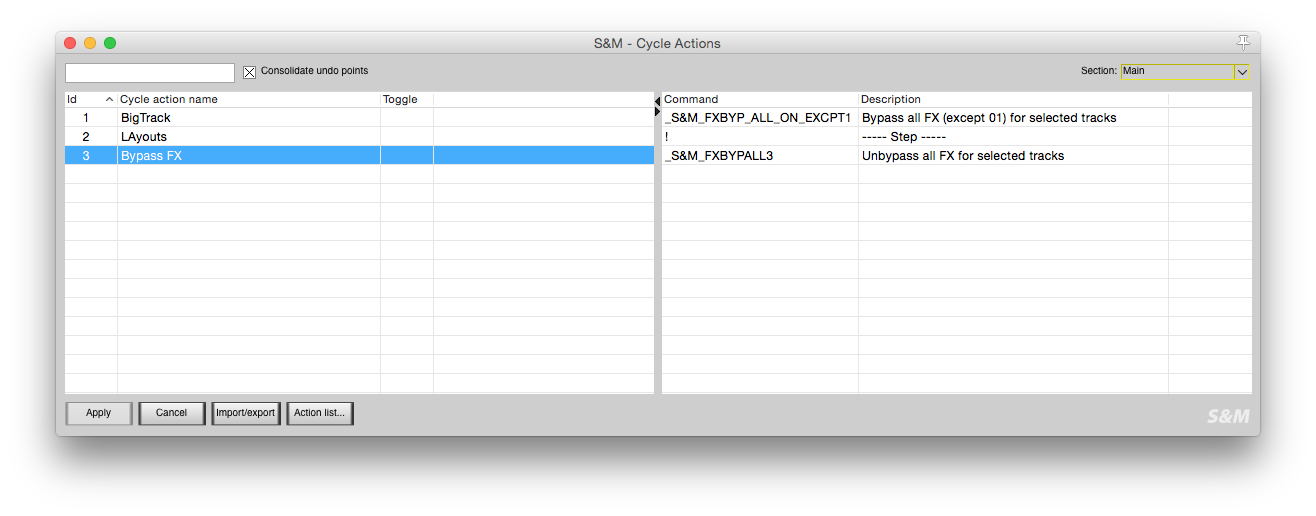Minimize the window with the yellow button
The width and height of the screenshot is (1316, 516).
[x=90, y=43]
